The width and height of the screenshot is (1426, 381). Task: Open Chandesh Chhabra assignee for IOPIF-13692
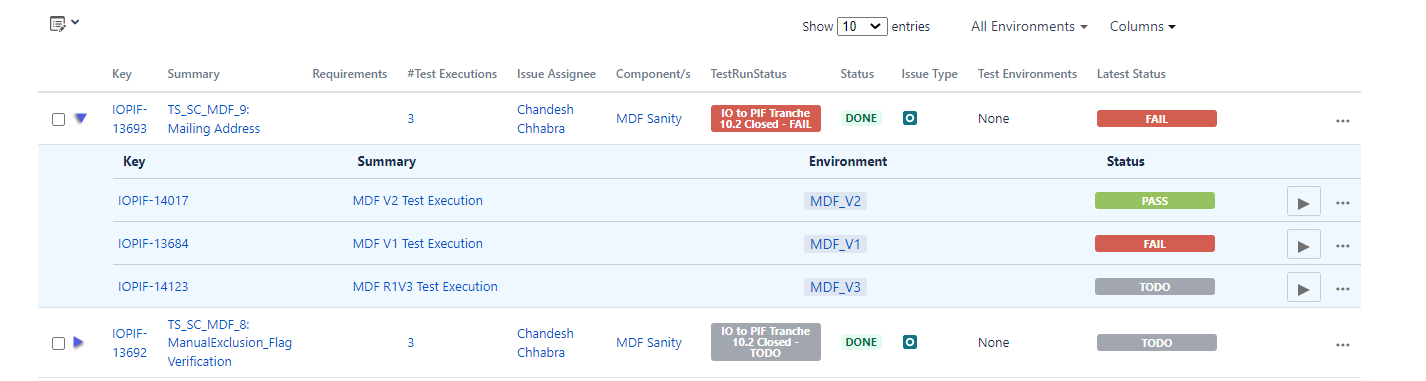click(545, 342)
